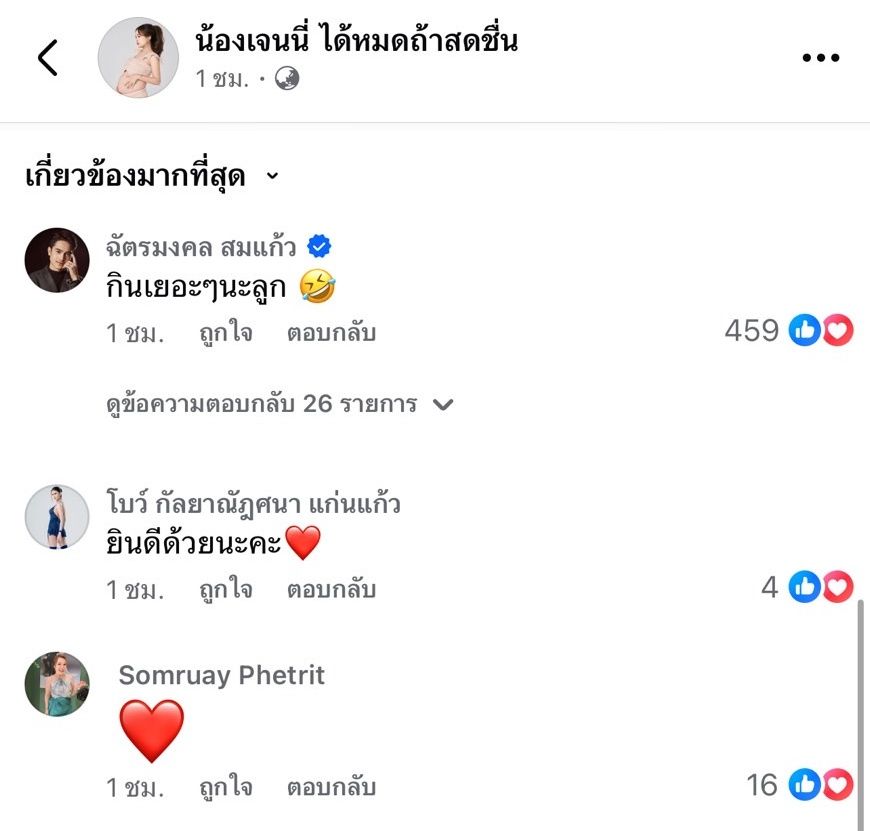Reply to โบว์ กัลยาณัฎศนา's comment
Screen dimensions: 870x831
point(331,590)
